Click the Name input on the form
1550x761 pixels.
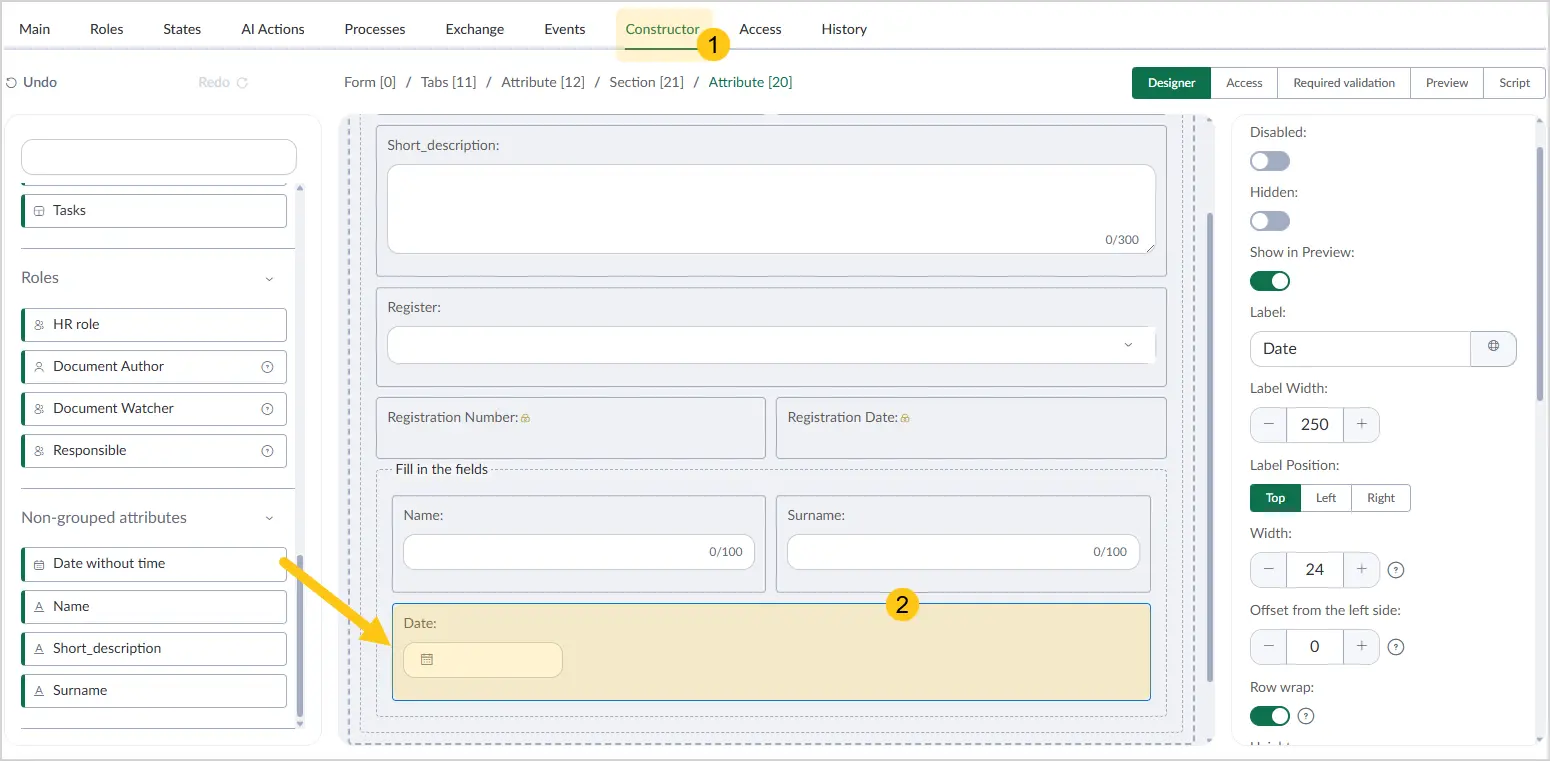[x=579, y=552]
